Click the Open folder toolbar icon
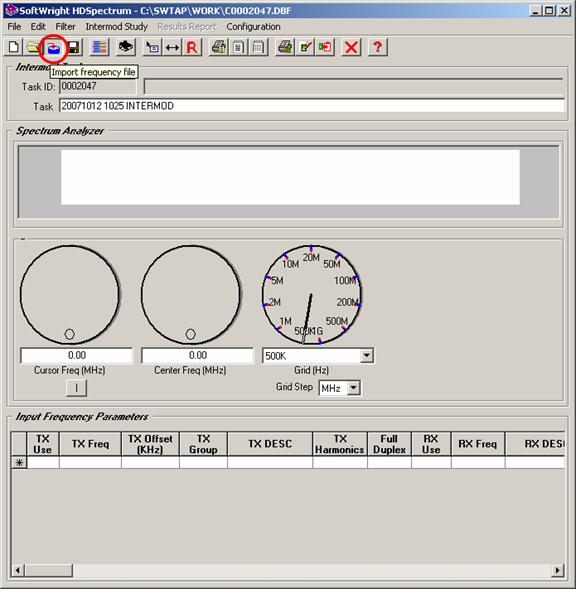The image size is (576, 589). (33, 47)
